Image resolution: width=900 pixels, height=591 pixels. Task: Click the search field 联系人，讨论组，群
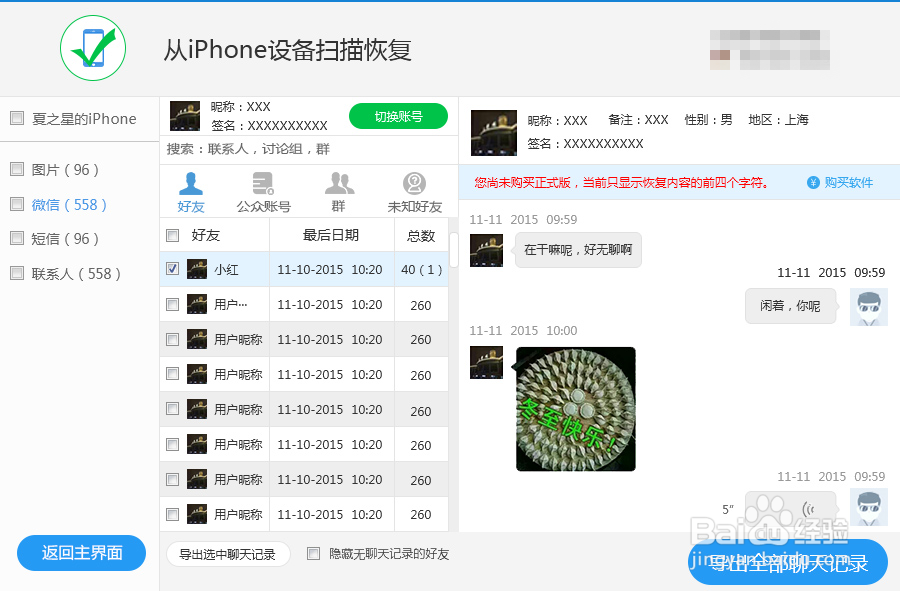click(x=309, y=149)
